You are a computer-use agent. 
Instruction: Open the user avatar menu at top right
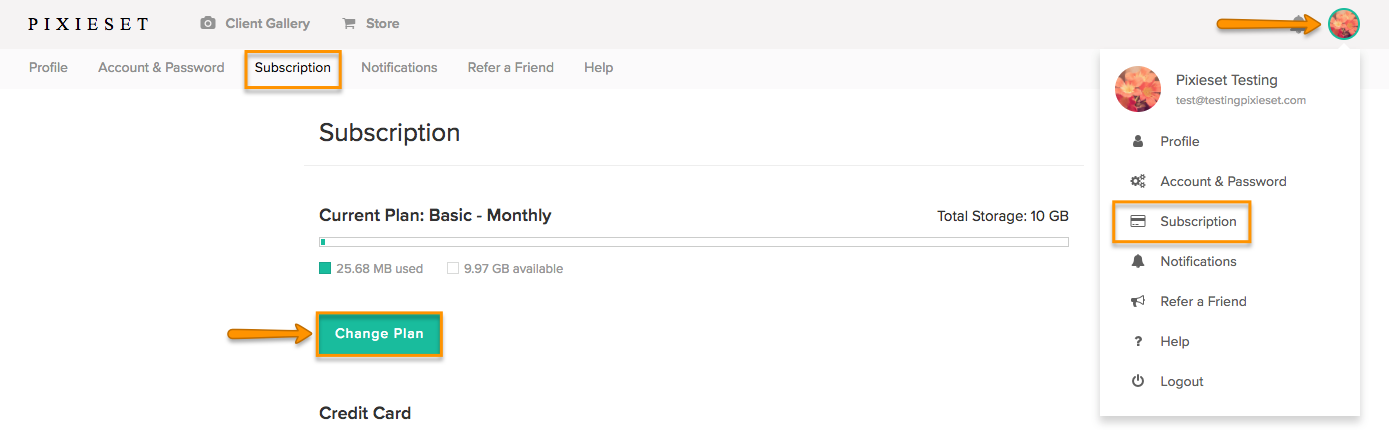point(1344,24)
